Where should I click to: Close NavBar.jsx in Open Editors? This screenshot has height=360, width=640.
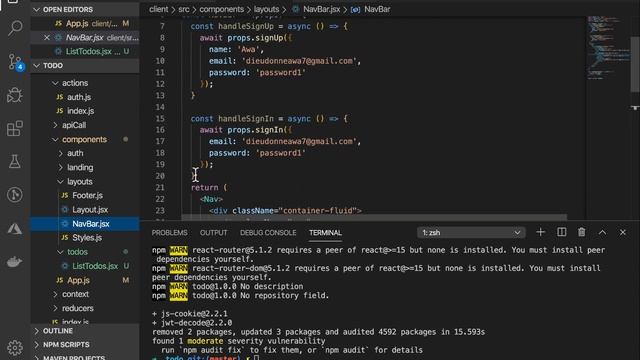pyautogui.click(x=47, y=38)
